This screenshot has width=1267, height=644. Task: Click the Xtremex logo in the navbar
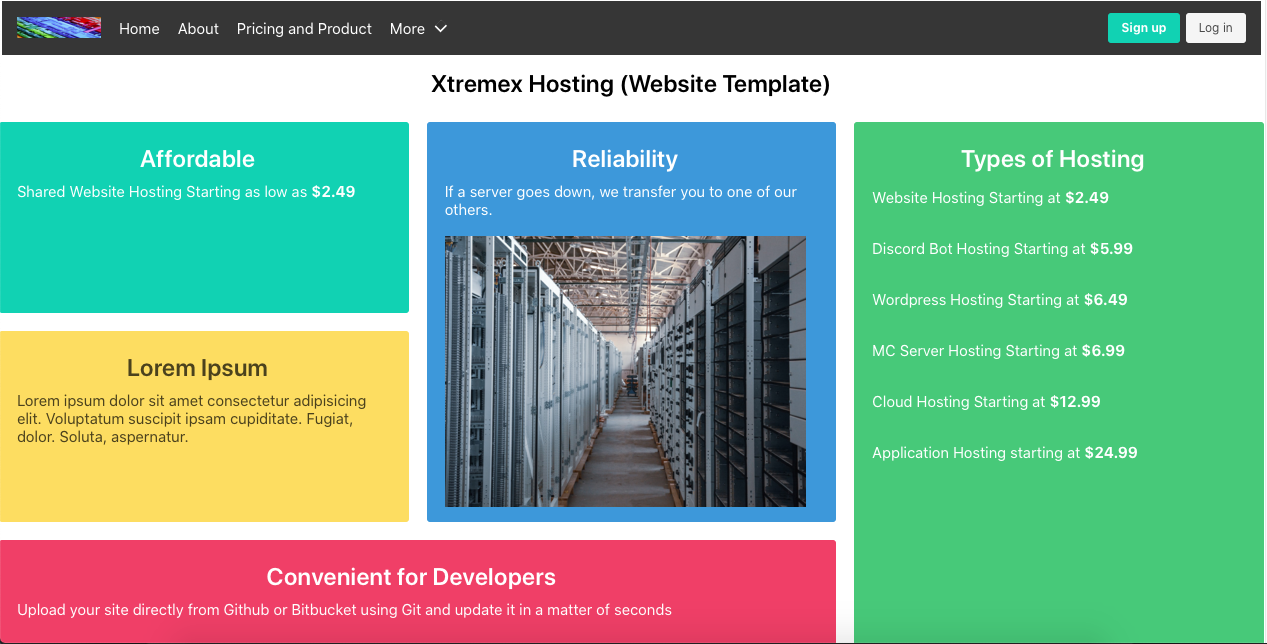58,27
